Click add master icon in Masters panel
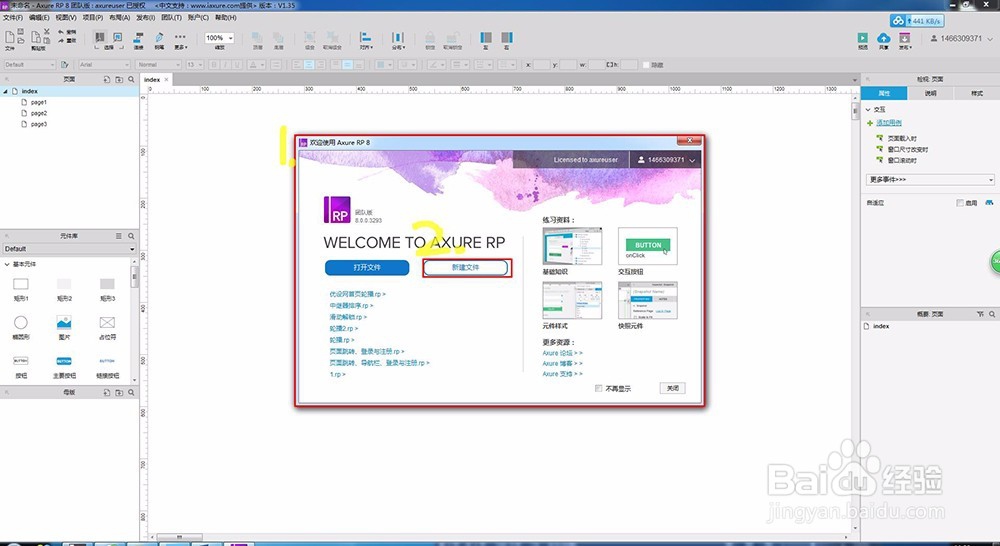 click(x=107, y=393)
